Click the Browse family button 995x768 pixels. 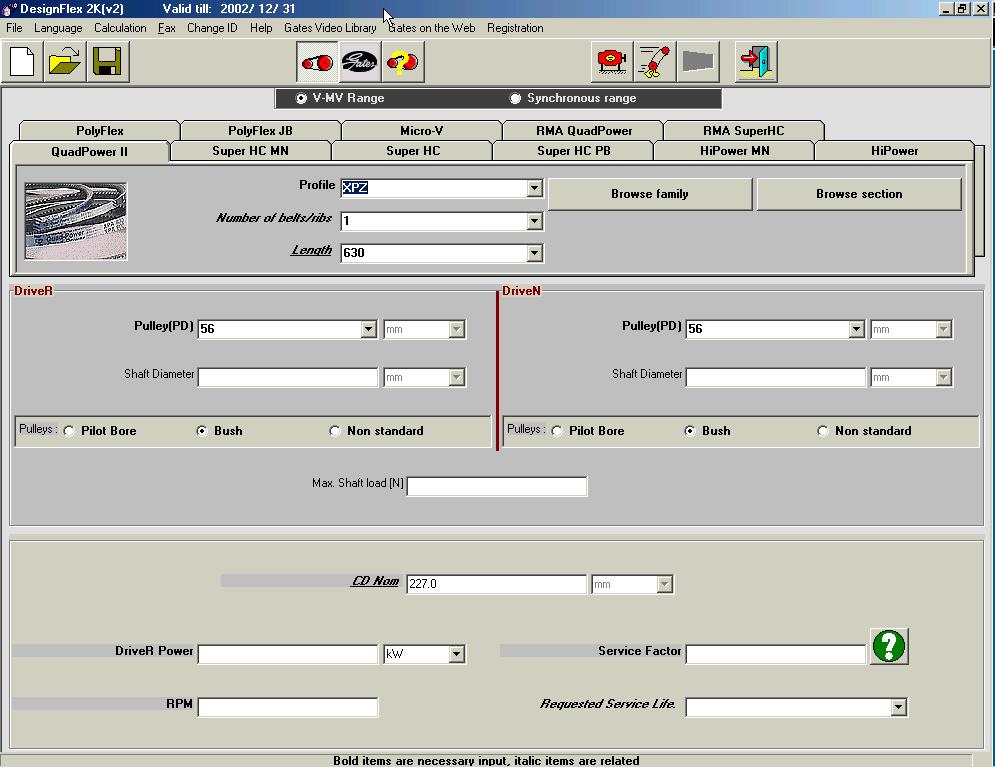point(650,194)
